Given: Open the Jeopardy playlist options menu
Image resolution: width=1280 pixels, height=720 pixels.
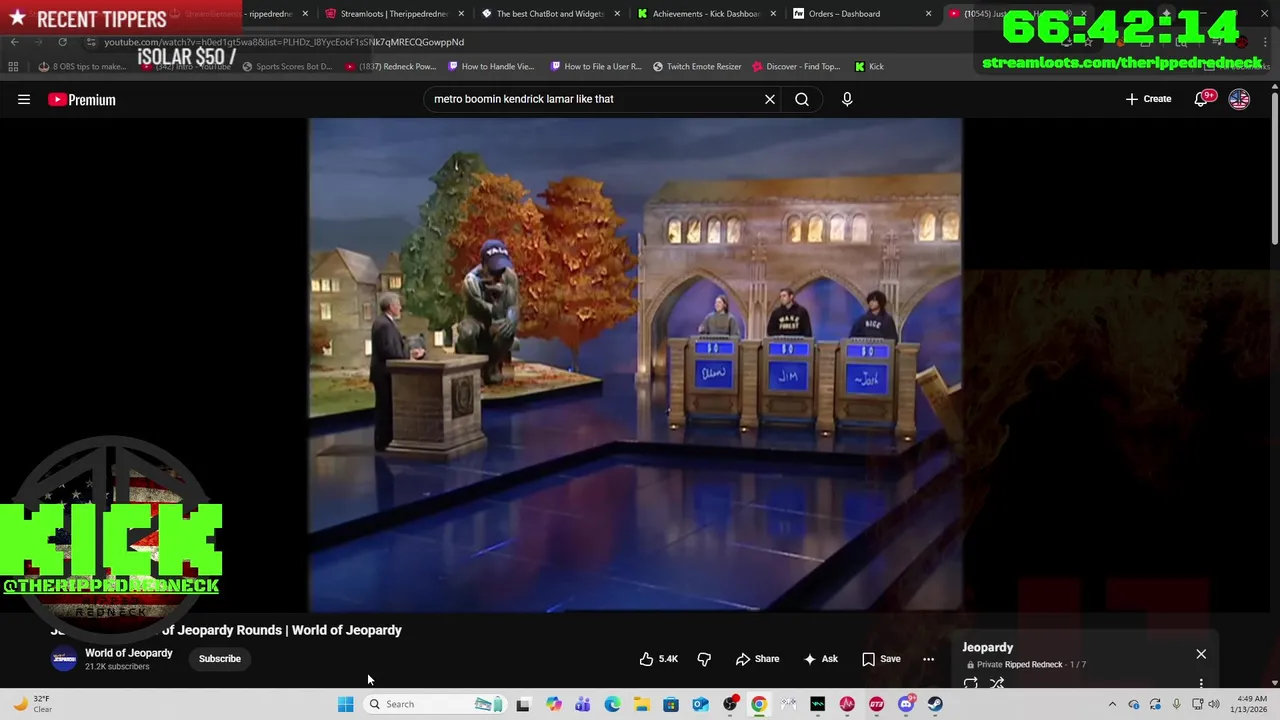Looking at the screenshot, I should point(1201,684).
